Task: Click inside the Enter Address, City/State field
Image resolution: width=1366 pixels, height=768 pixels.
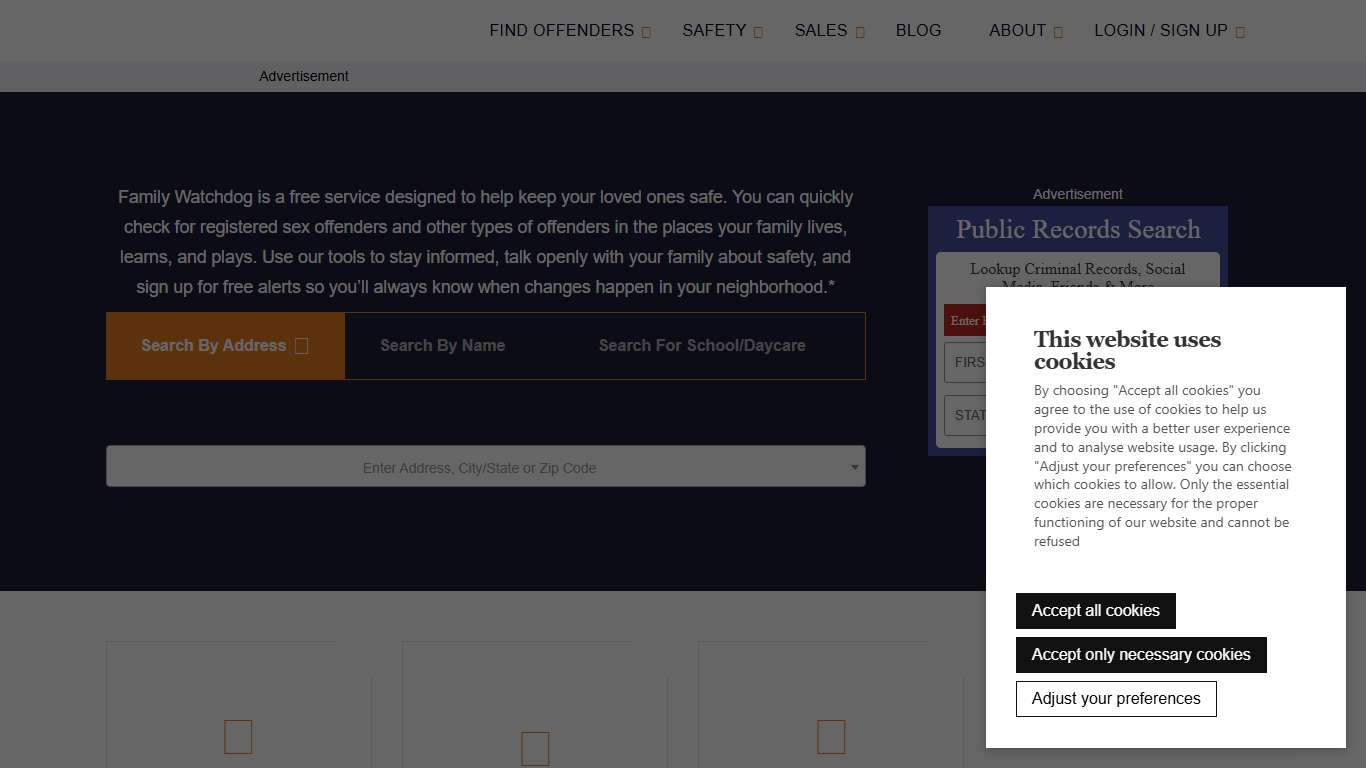Action: 480,466
